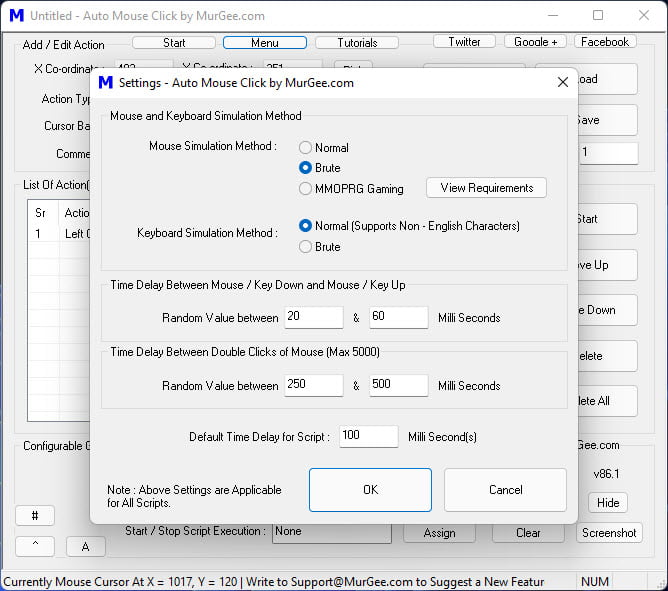Confirm settings with OK button

coord(370,490)
